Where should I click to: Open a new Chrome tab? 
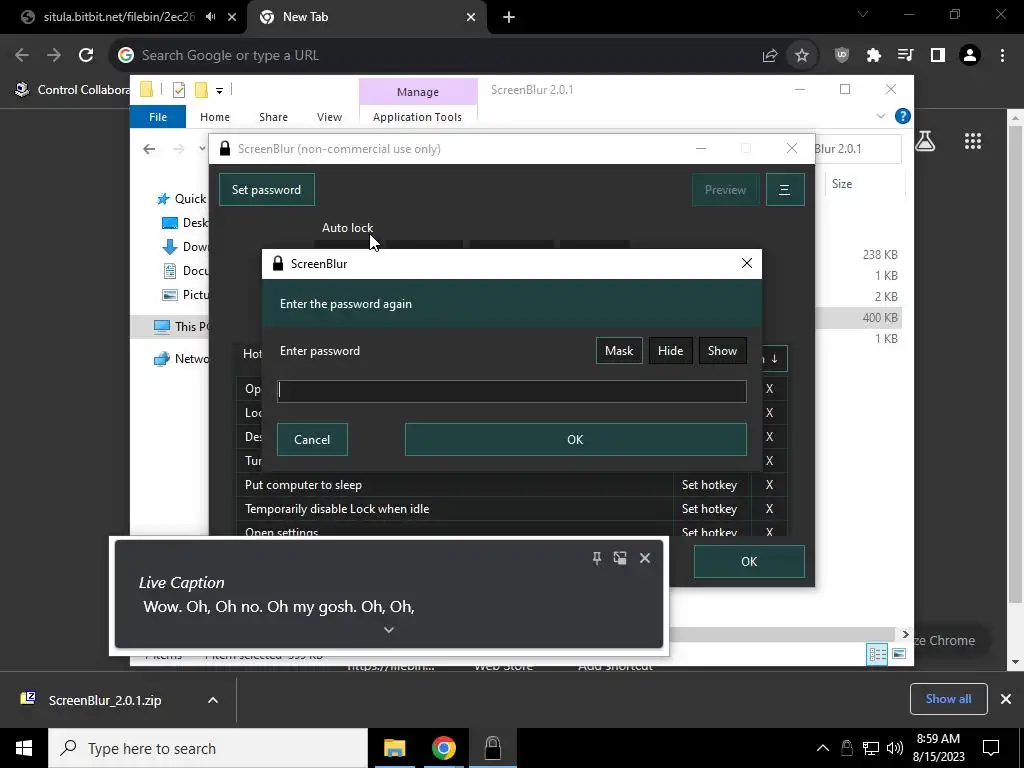click(x=509, y=17)
